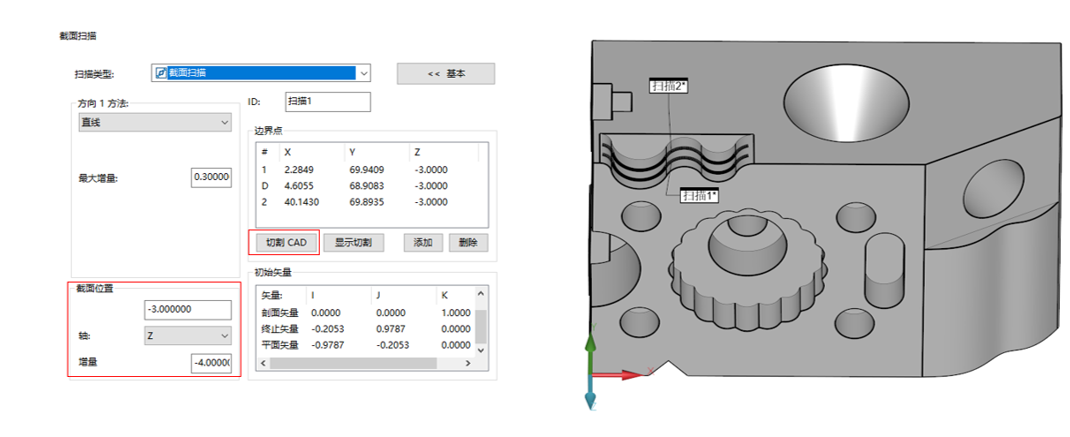Click the 删除 button under boundary points
The image size is (1070, 437).
tap(467, 243)
